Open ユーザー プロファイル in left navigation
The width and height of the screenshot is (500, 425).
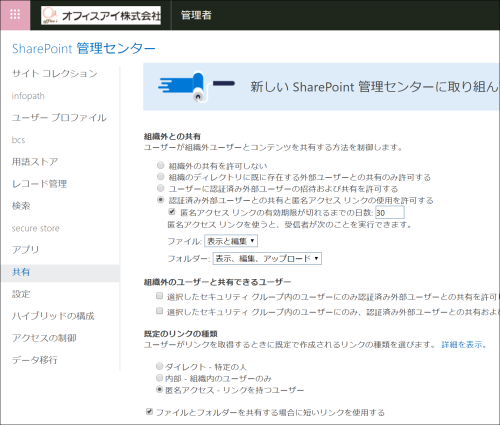point(59,118)
